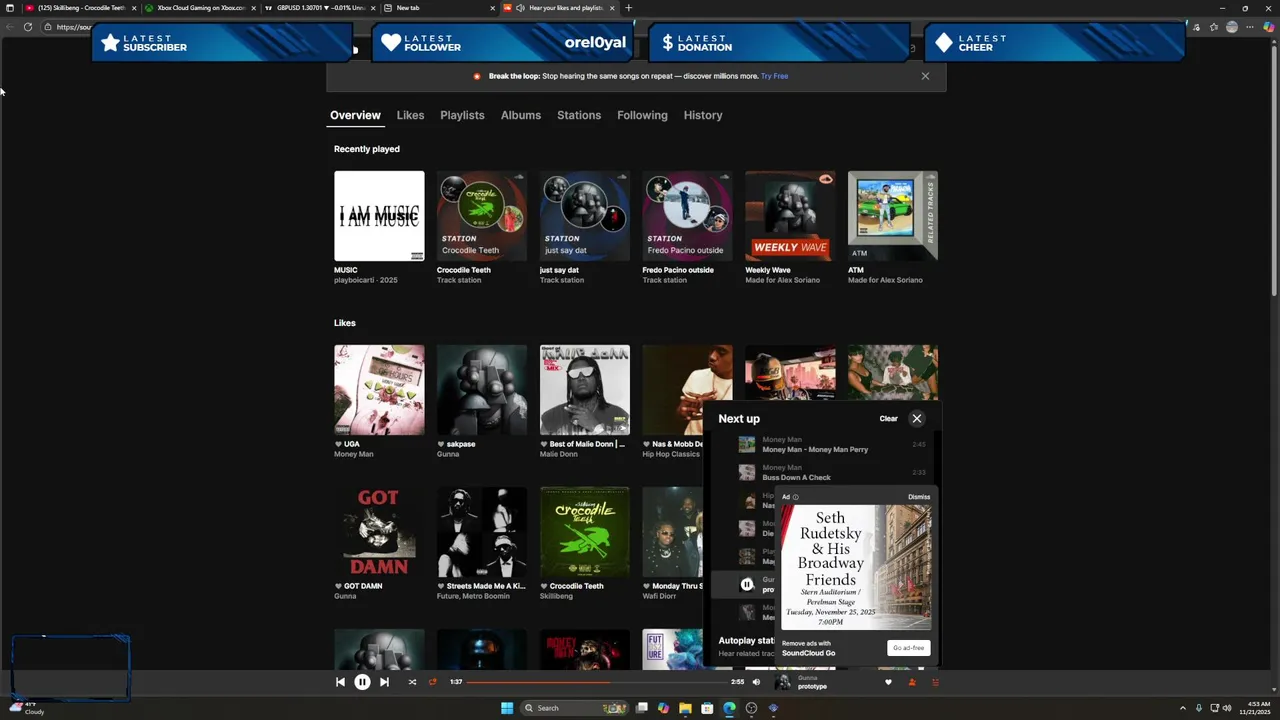Screen dimensions: 1280x720
Task: Close the Break the loop banner
Action: [925, 76]
